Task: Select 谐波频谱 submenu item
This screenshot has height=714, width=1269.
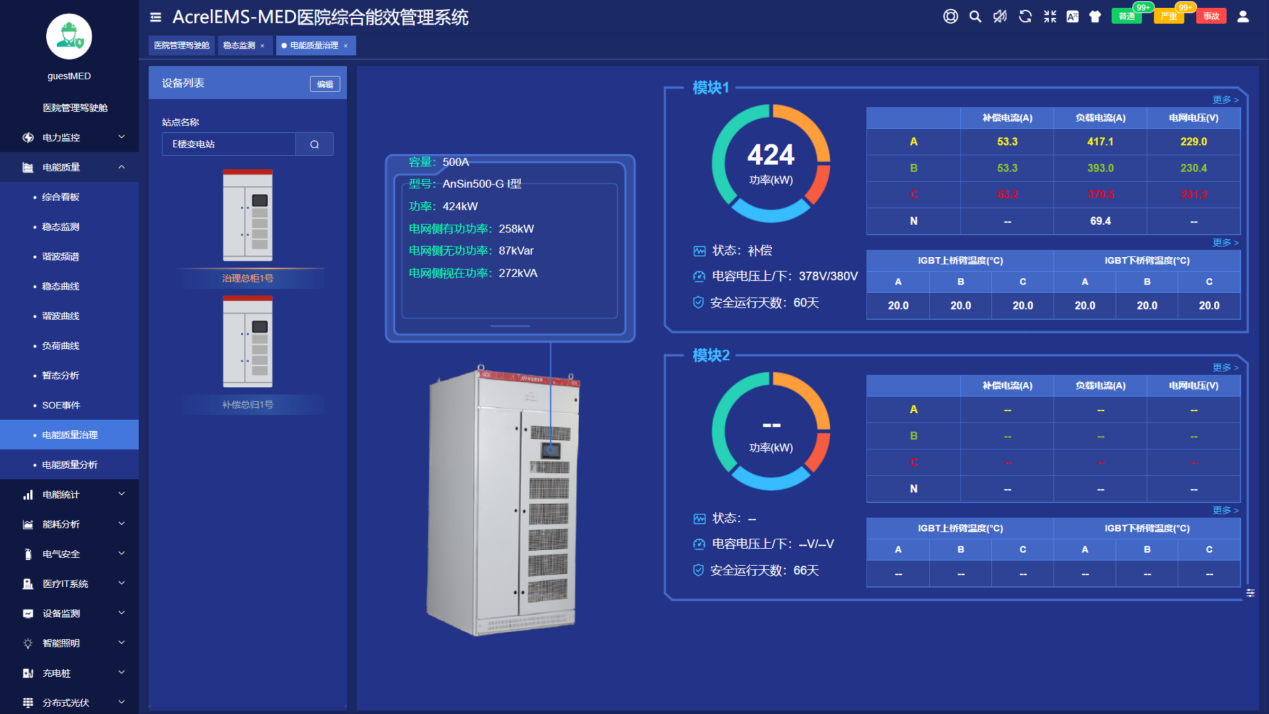Action: click(x=69, y=257)
